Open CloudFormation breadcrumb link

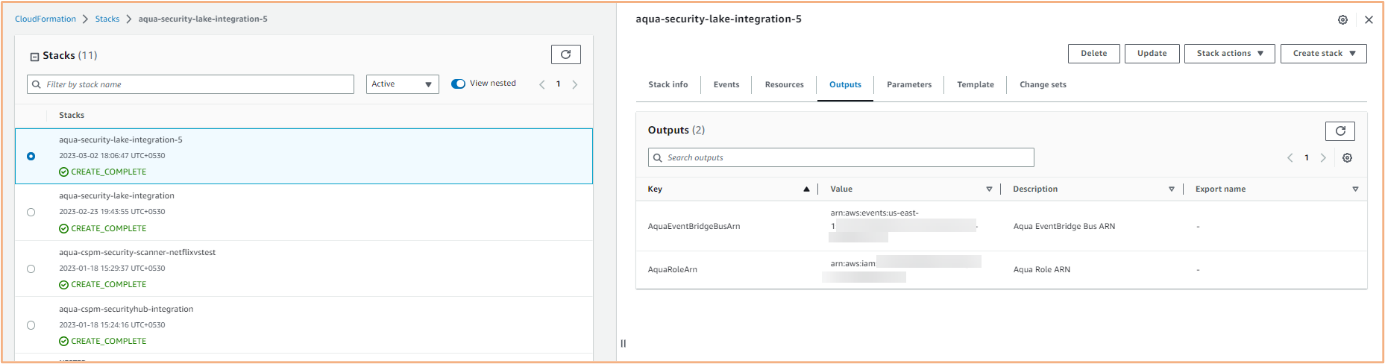pyautogui.click(x=46, y=19)
